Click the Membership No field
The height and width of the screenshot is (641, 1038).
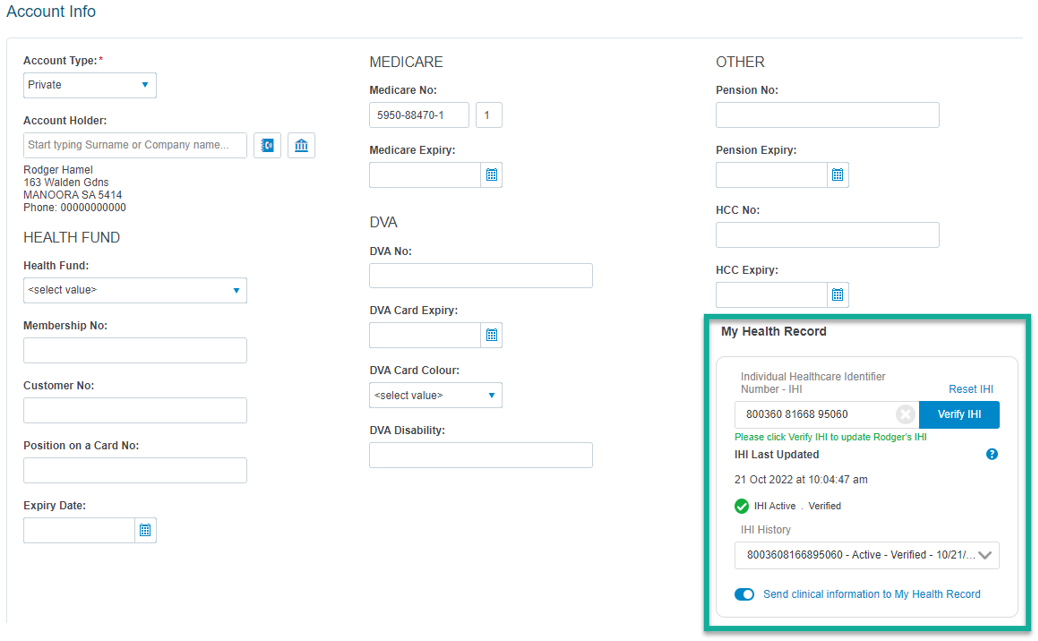[x=135, y=350]
